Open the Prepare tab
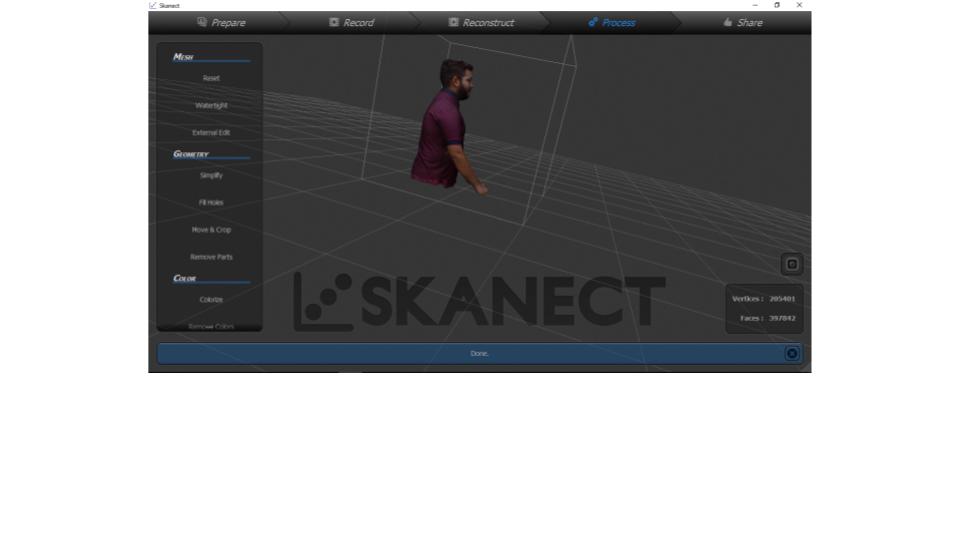 (x=221, y=23)
